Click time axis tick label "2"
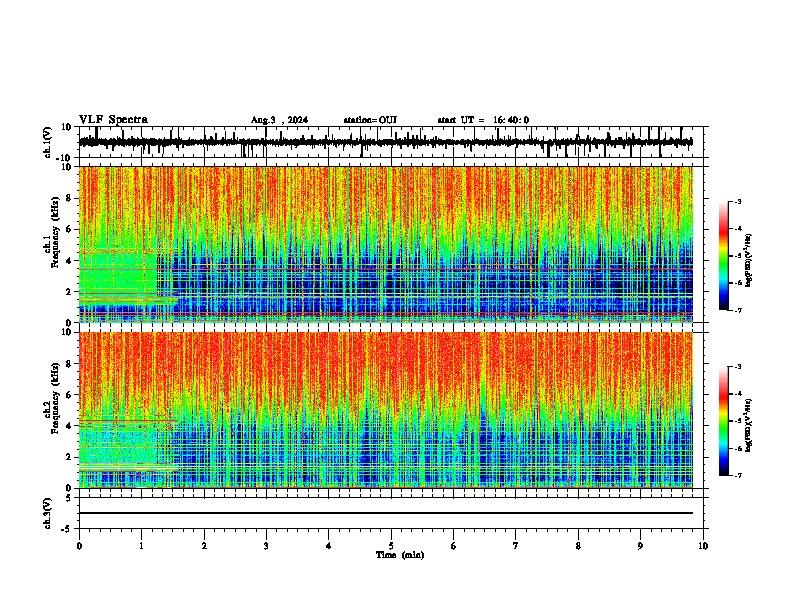 click(204, 546)
